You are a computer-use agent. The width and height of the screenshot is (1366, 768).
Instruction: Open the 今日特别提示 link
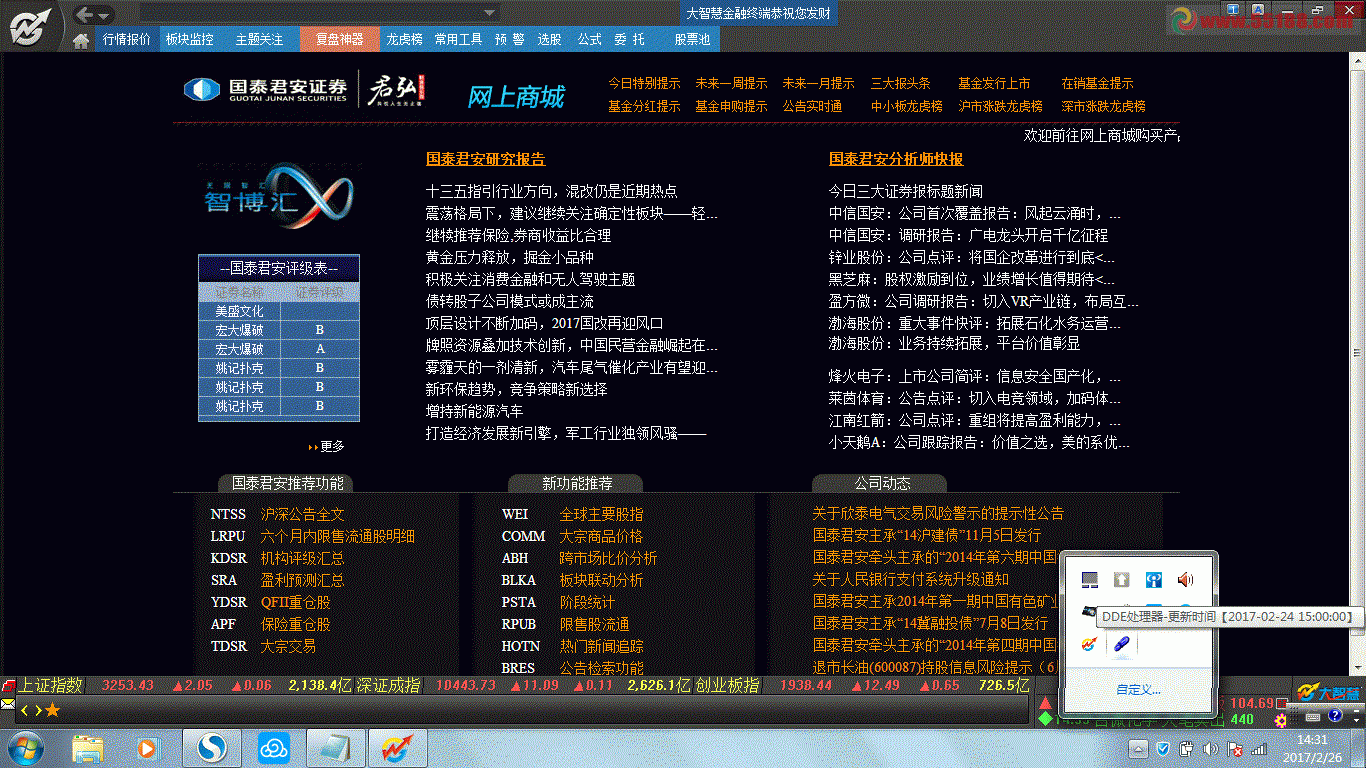(x=644, y=83)
